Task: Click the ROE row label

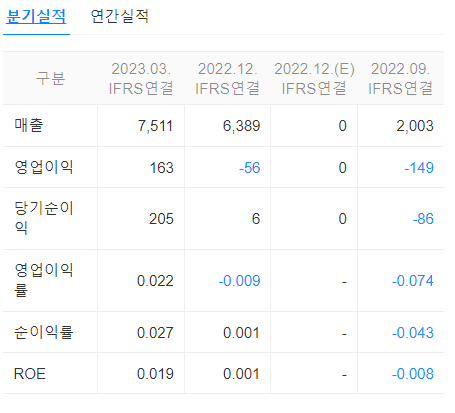Action: tap(30, 374)
